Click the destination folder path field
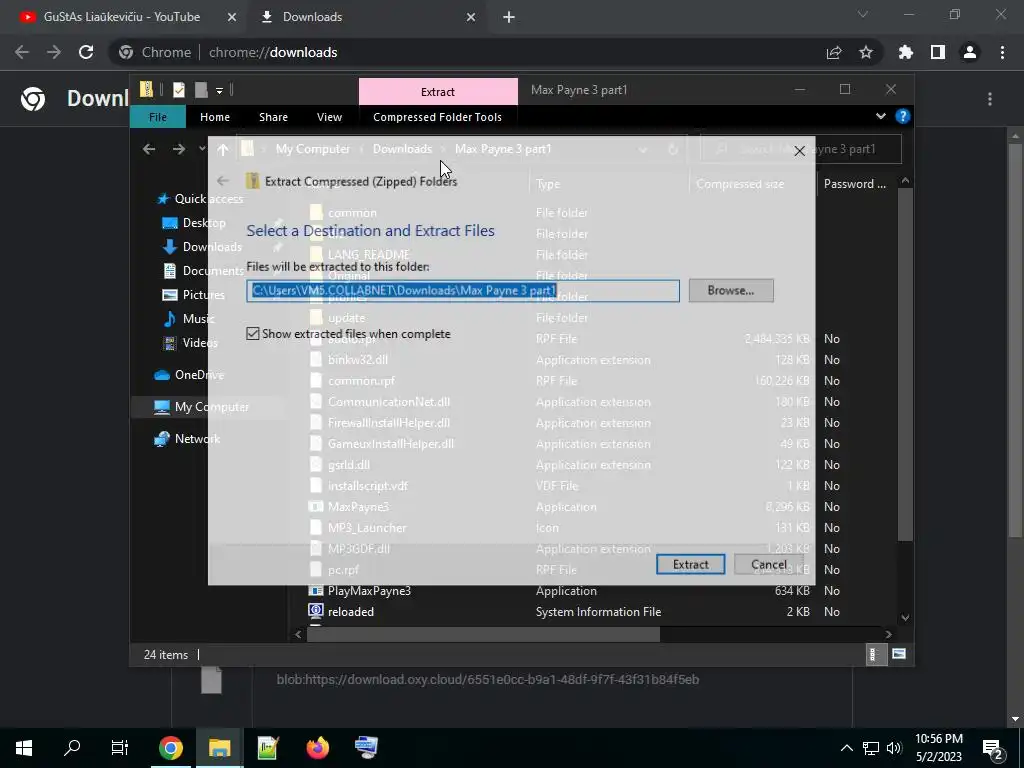1024x768 pixels. pos(462,291)
